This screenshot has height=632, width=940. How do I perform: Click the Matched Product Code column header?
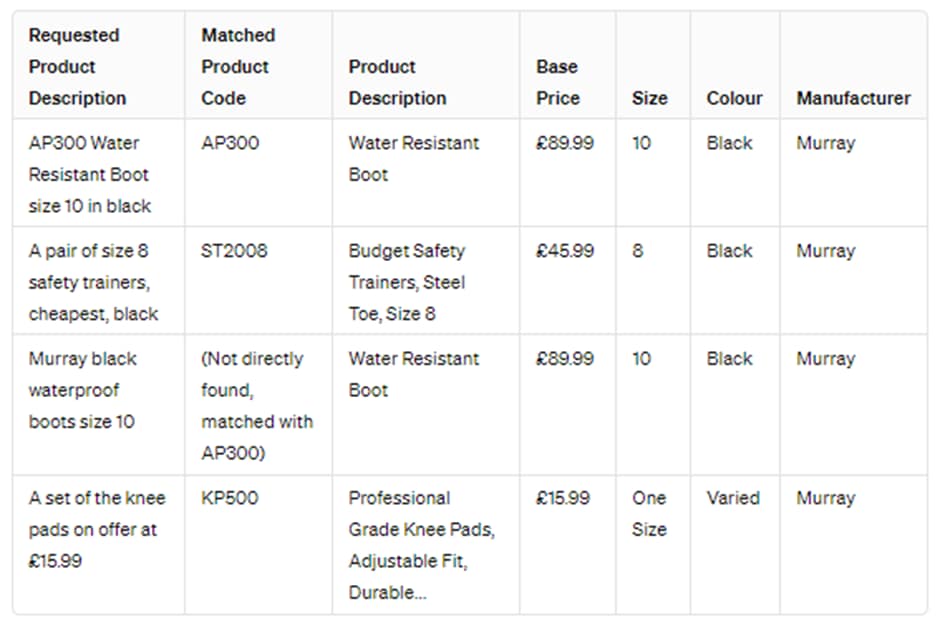pyautogui.click(x=238, y=67)
